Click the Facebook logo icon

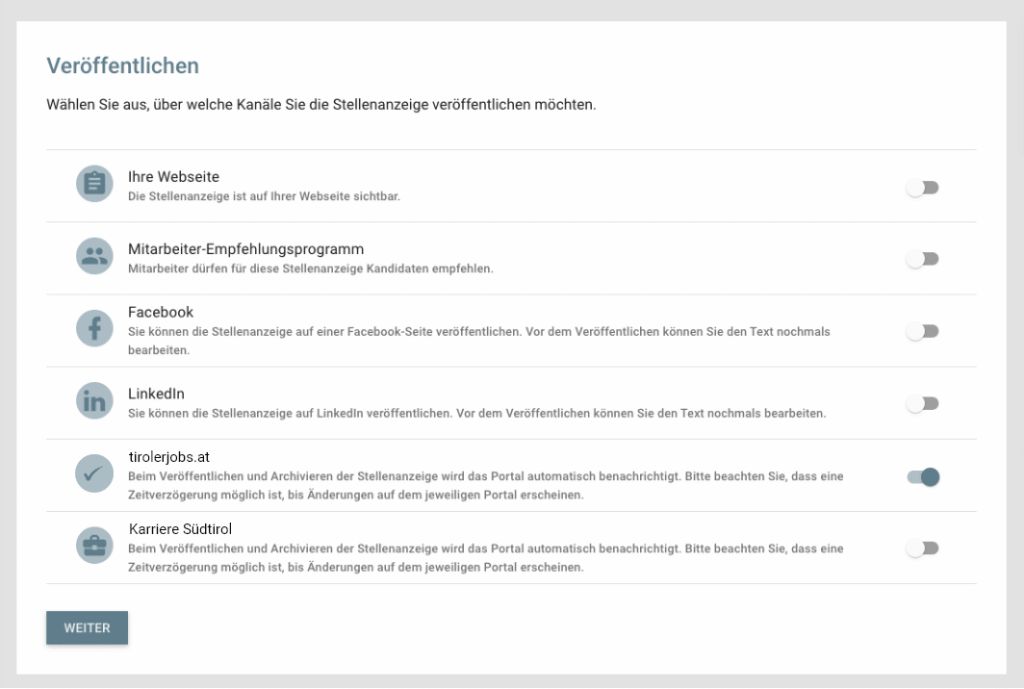click(95, 329)
